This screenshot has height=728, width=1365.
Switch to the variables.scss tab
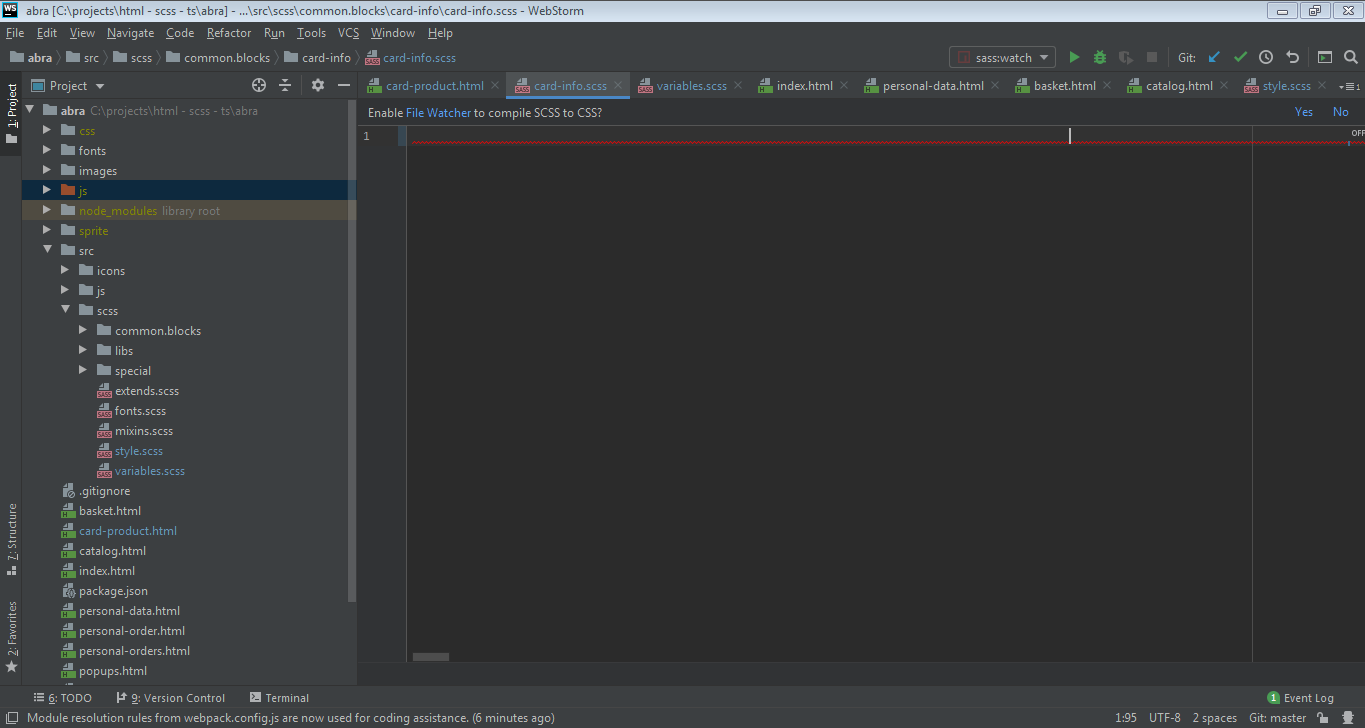pyautogui.click(x=692, y=86)
